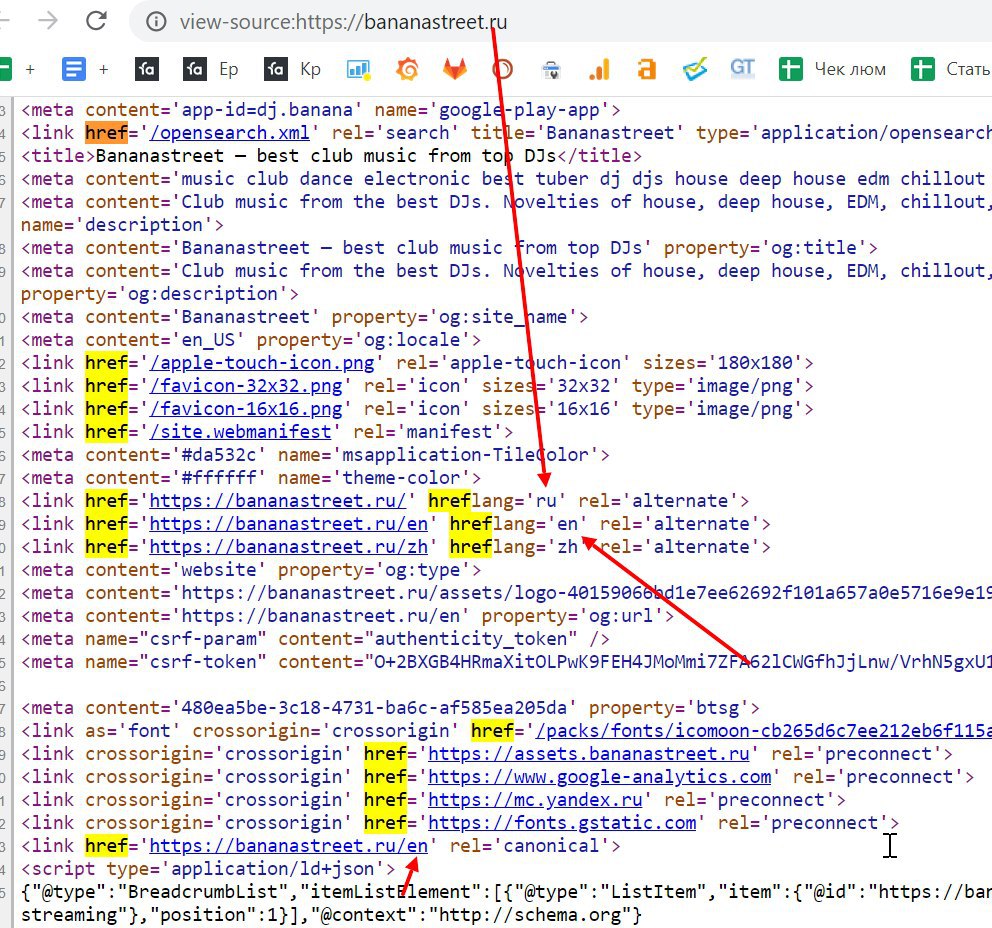Open the Google Sheets bookmark at far left
This screenshot has width=992, height=928.
pos(5,69)
